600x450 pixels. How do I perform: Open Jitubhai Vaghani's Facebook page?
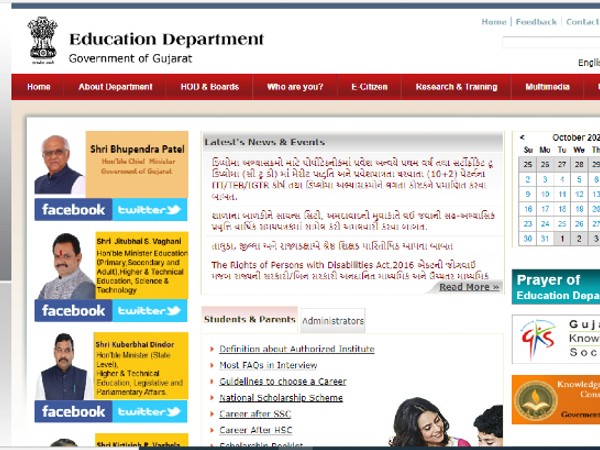point(73,311)
